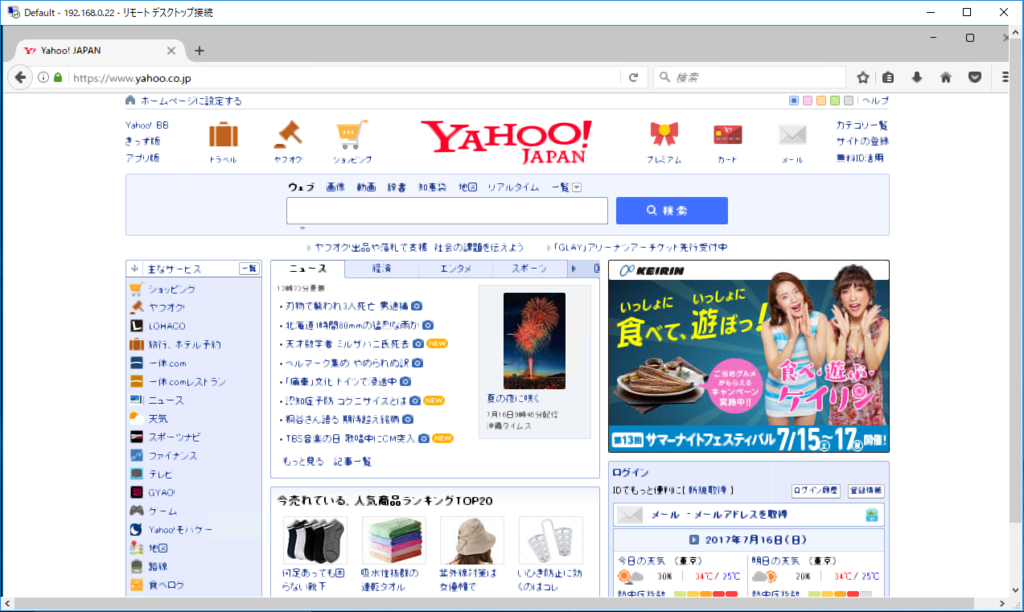Open the Pocket icon in toolbar
1024x612 pixels.
pyautogui.click(x=975, y=78)
